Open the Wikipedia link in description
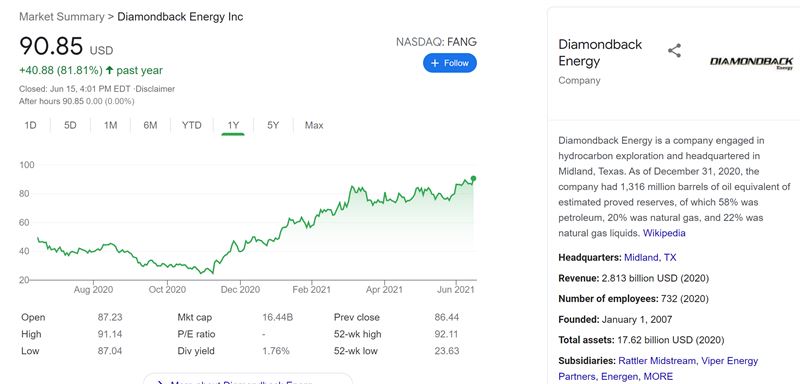 [x=664, y=233]
